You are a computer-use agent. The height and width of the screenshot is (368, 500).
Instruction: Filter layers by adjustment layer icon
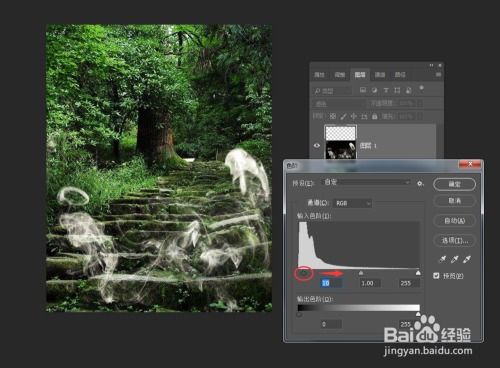[x=374, y=90]
